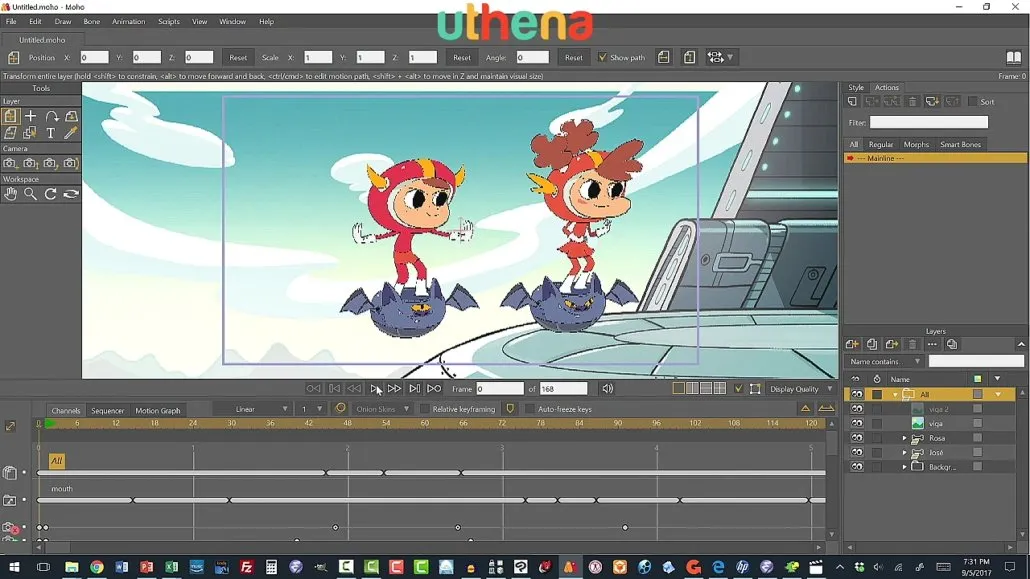The height and width of the screenshot is (579, 1030).
Task: Select the Text layer tool
Action: [x=51, y=133]
